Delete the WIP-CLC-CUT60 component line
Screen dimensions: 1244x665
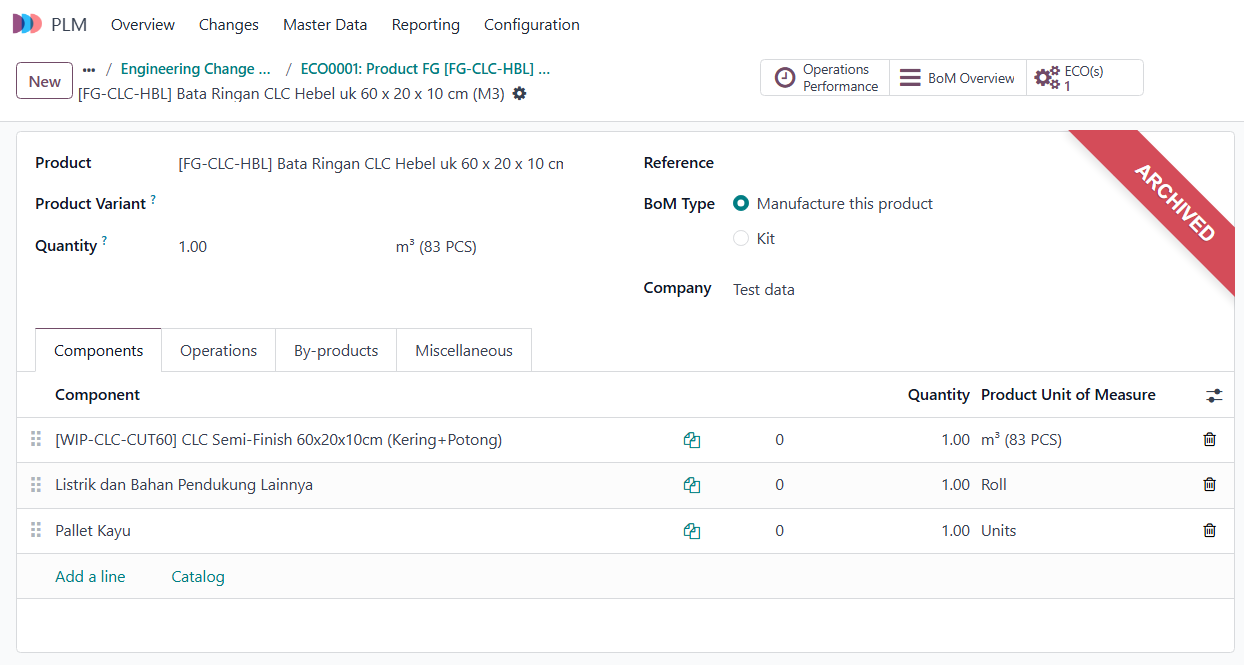tap(1209, 440)
